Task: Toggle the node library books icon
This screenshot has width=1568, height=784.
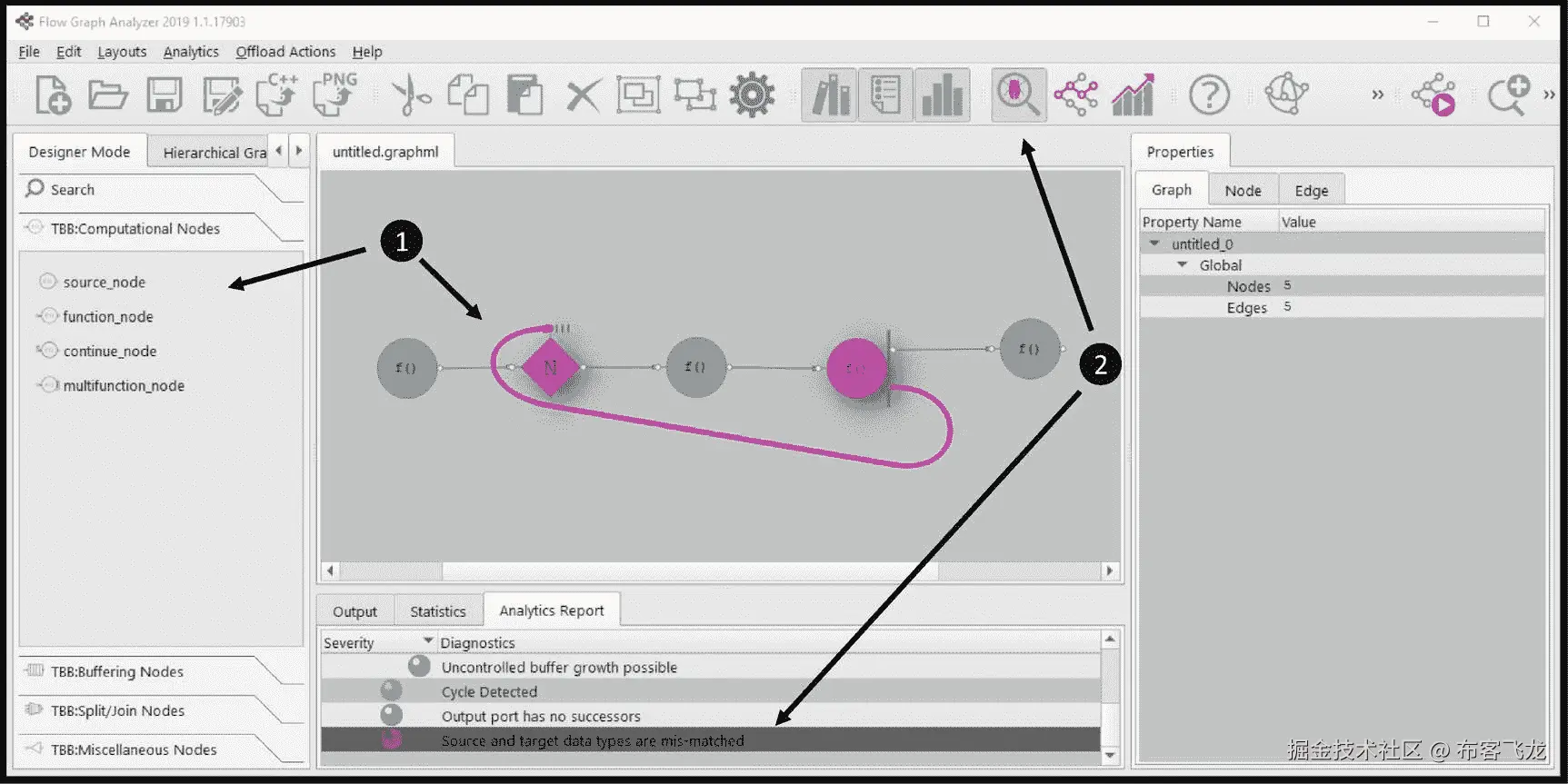Action: point(830,95)
